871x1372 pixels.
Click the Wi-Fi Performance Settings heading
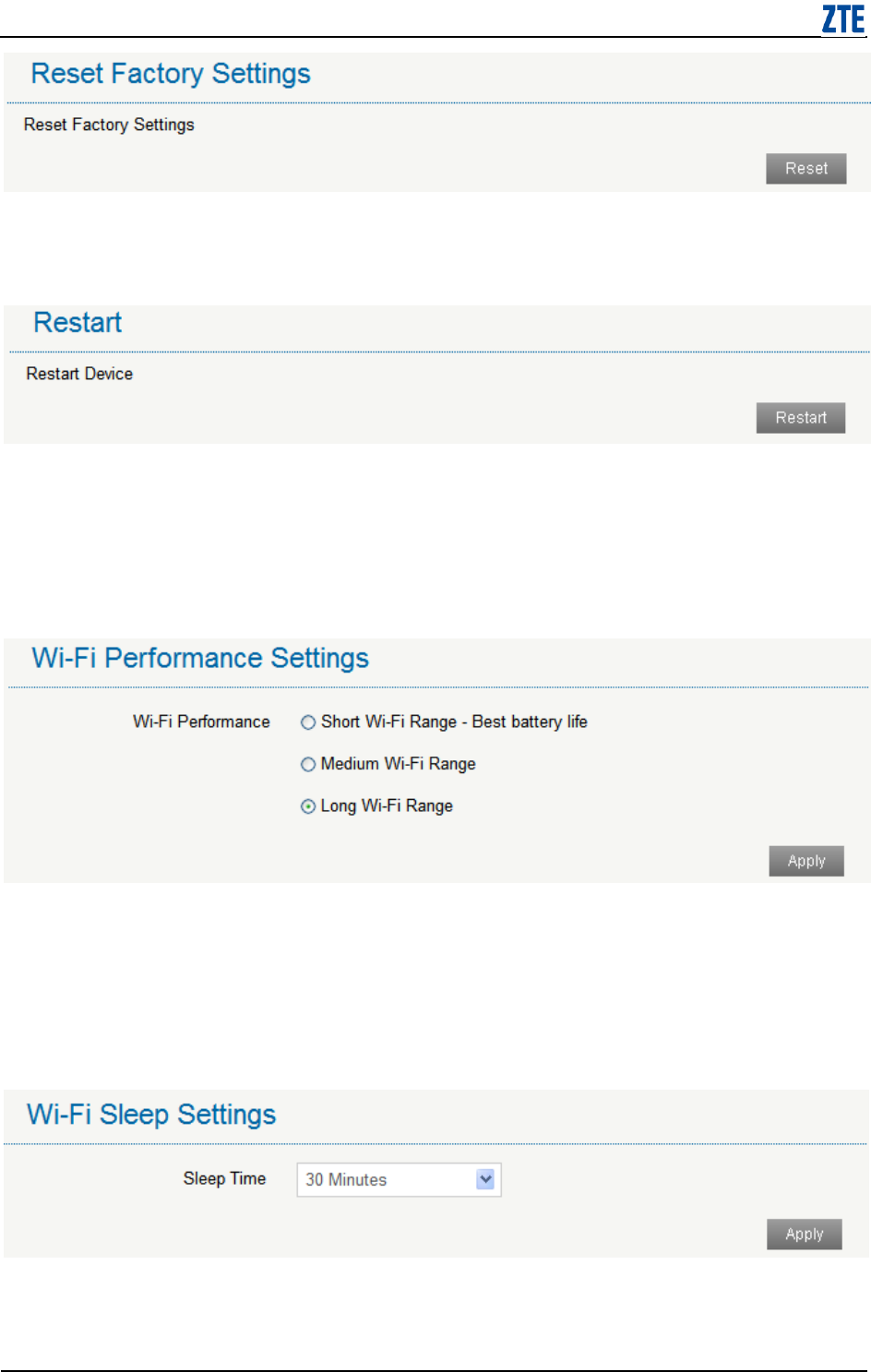click(x=200, y=659)
